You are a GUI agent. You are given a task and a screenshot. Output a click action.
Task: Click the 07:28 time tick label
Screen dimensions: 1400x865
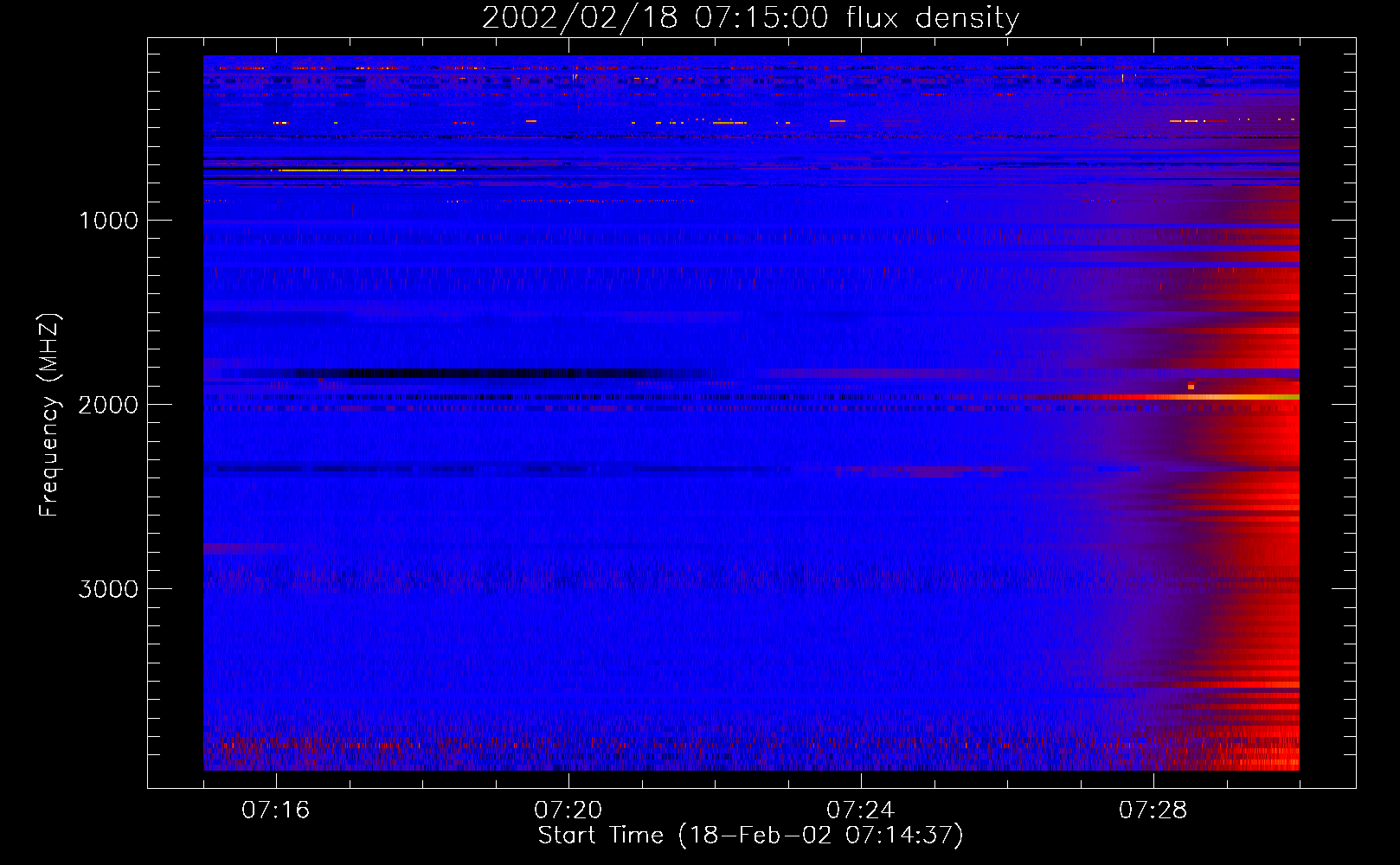pyautogui.click(x=1153, y=811)
